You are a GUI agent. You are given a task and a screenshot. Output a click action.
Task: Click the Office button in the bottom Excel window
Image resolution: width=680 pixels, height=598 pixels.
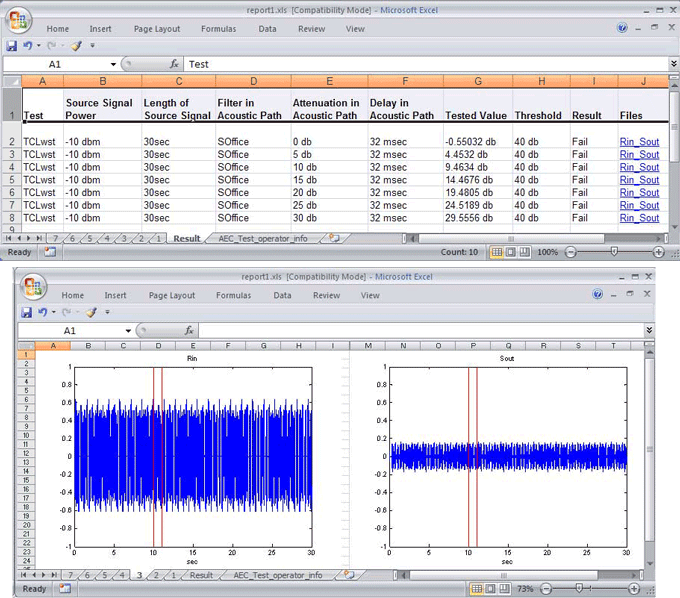click(x=32, y=288)
